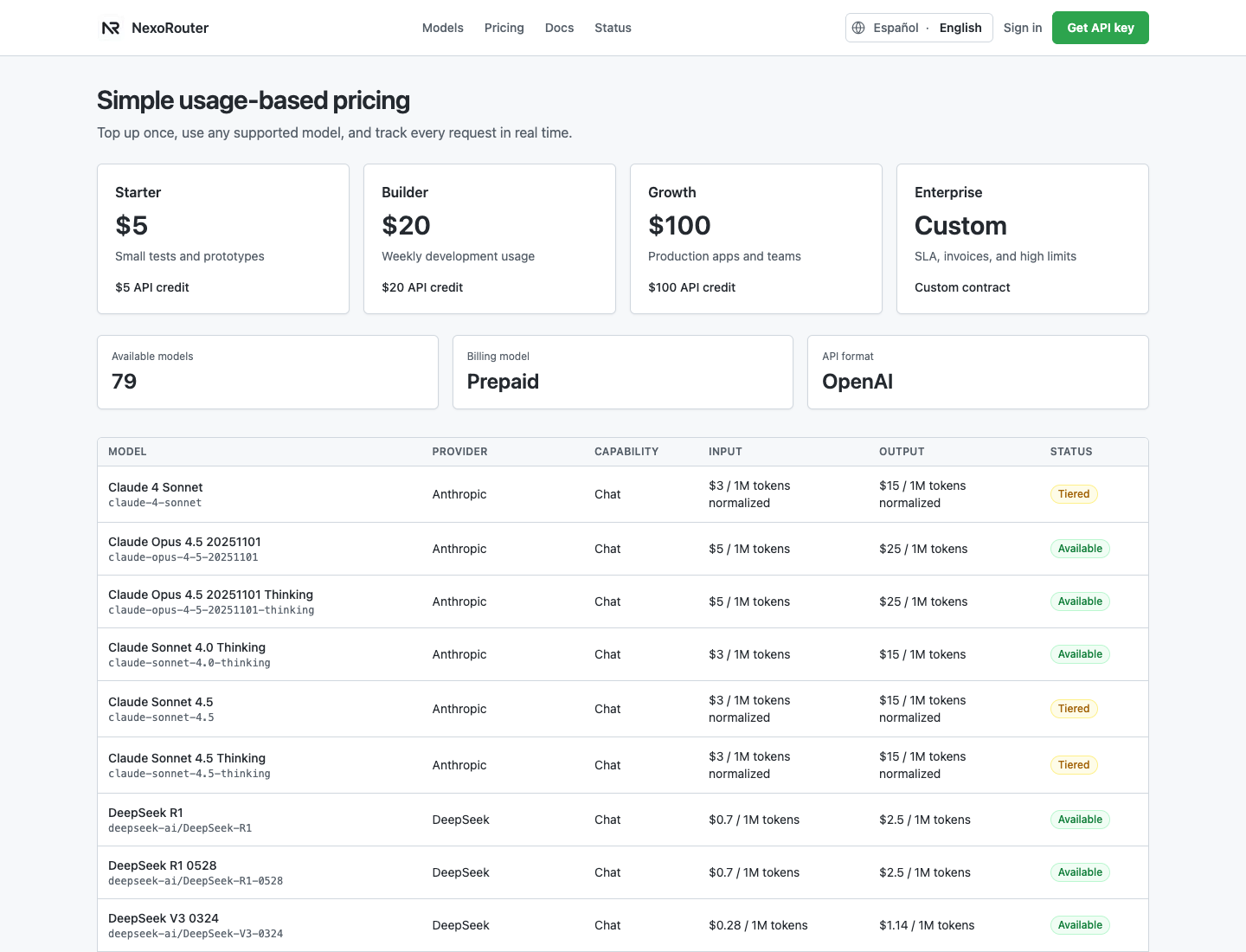
Task: Click the Get API key button
Action: click(1101, 28)
